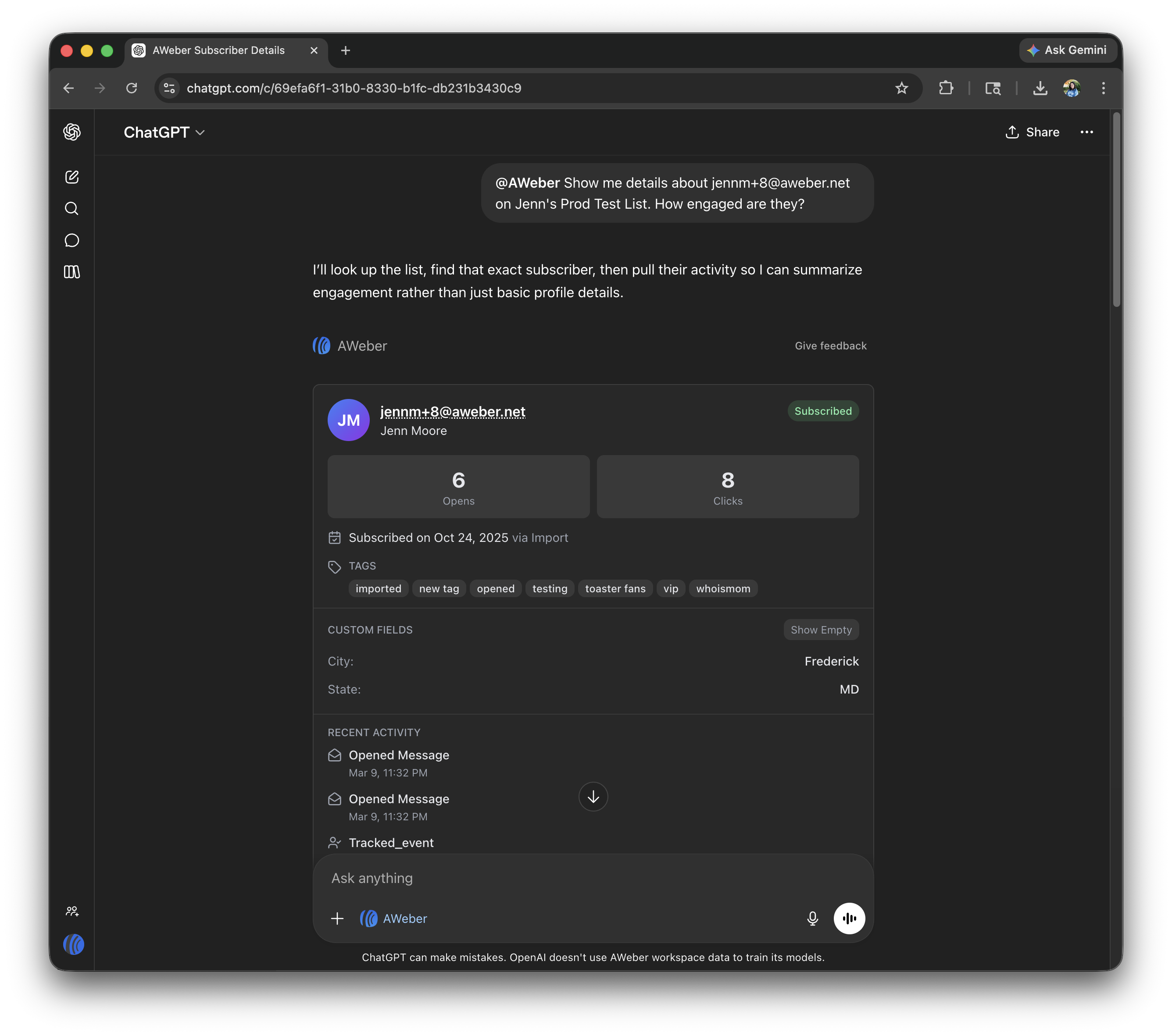Viewport: 1172px width, 1036px height.
Task: Select the AWeber Subscriber Details tab
Action: pyautogui.click(x=218, y=50)
